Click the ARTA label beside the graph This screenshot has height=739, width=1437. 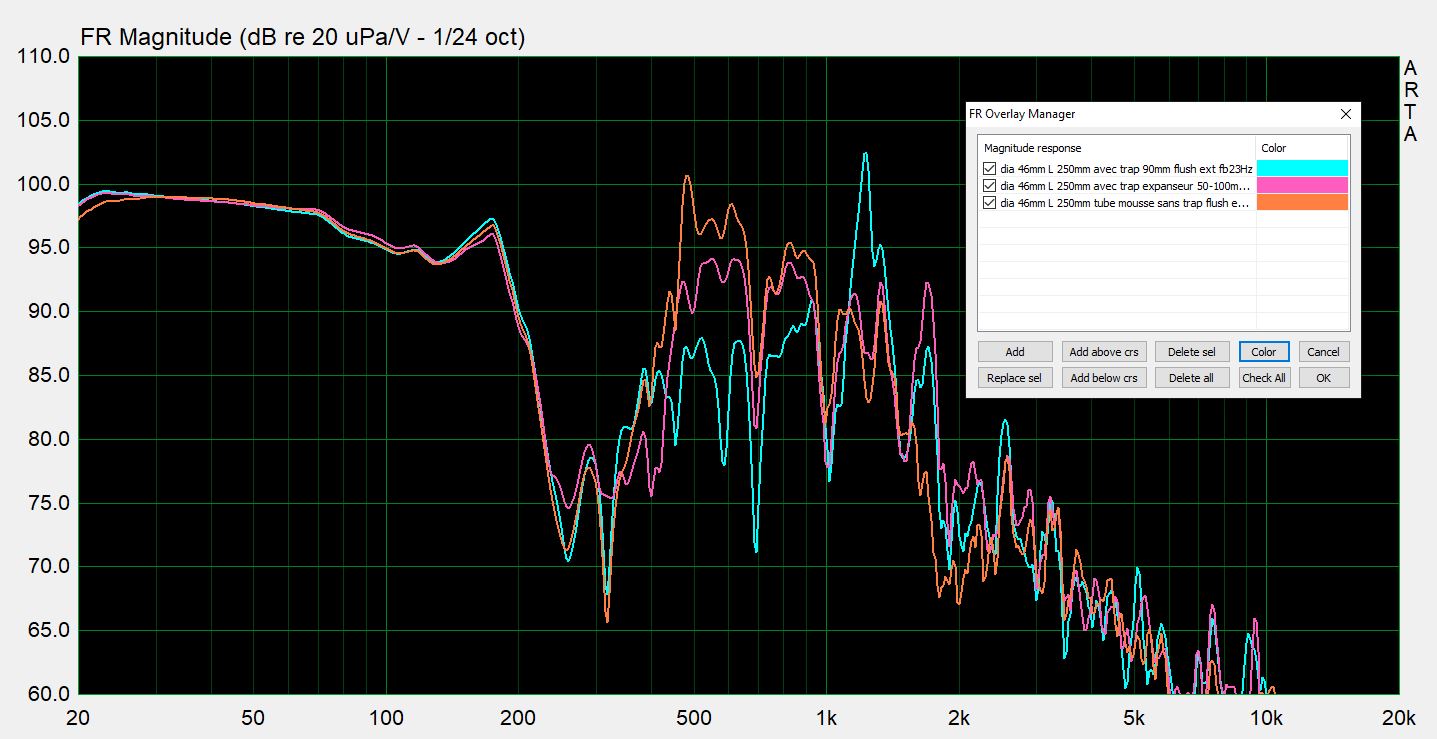pos(1410,101)
